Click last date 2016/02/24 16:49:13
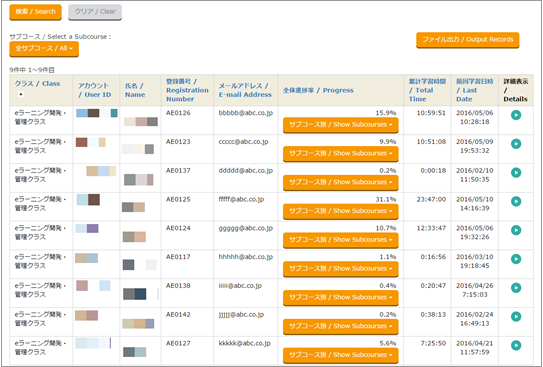Screen dimensions: 543x367 pyautogui.click(x=475, y=319)
